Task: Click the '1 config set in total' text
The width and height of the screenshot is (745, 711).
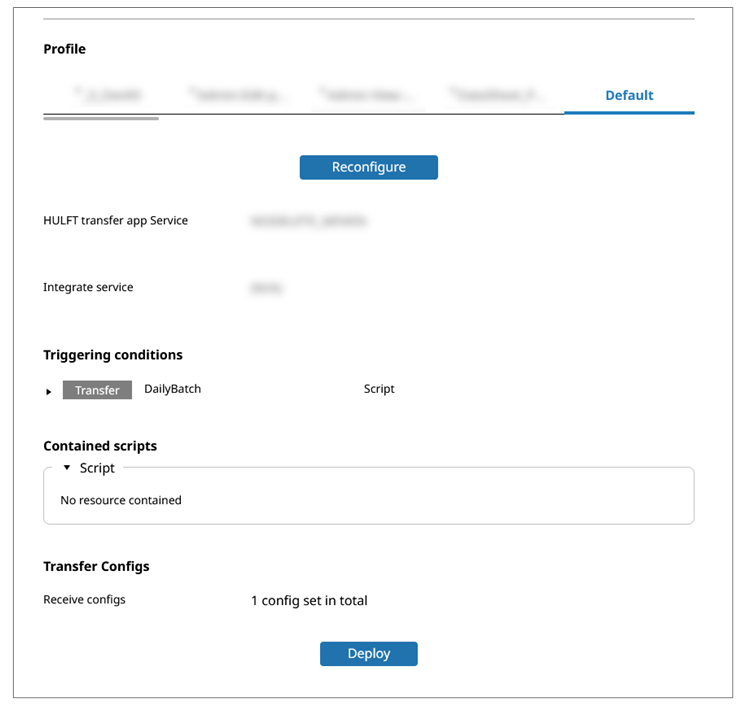Action: pos(309,601)
